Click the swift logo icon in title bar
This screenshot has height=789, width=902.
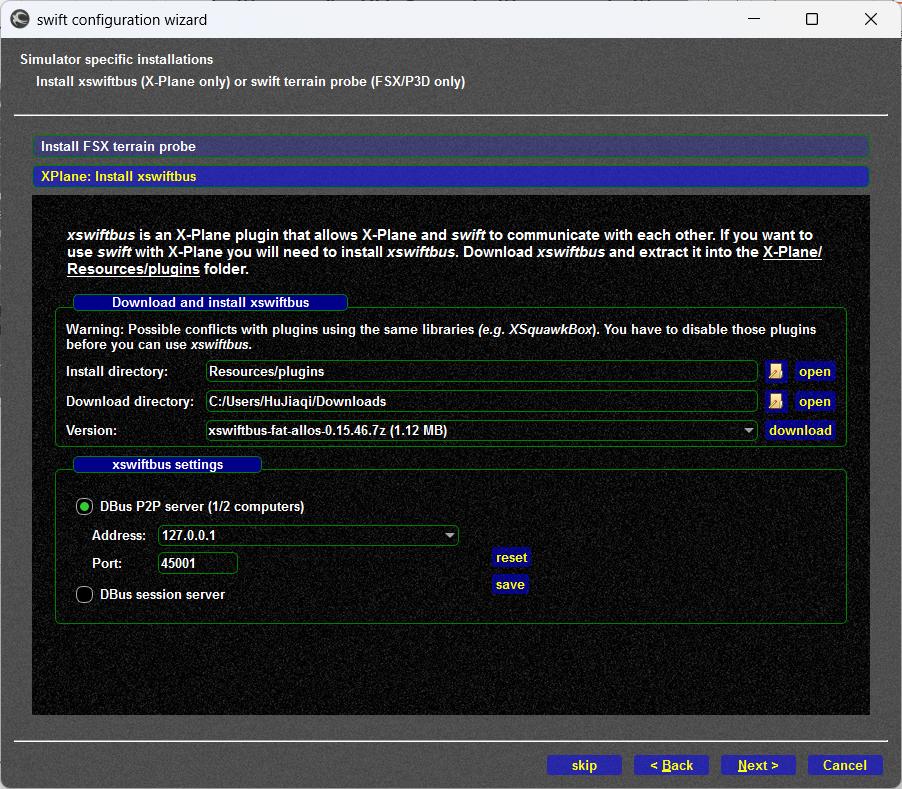pos(20,19)
